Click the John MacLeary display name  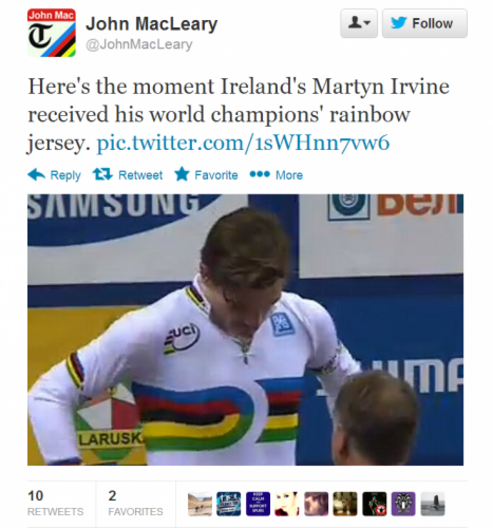[x=152, y=24]
